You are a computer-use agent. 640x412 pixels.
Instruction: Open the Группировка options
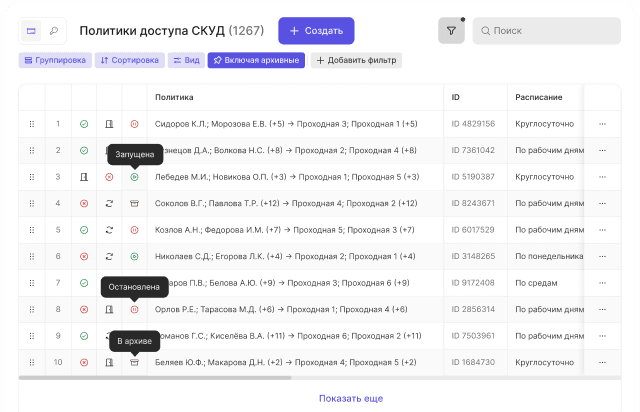(x=55, y=60)
